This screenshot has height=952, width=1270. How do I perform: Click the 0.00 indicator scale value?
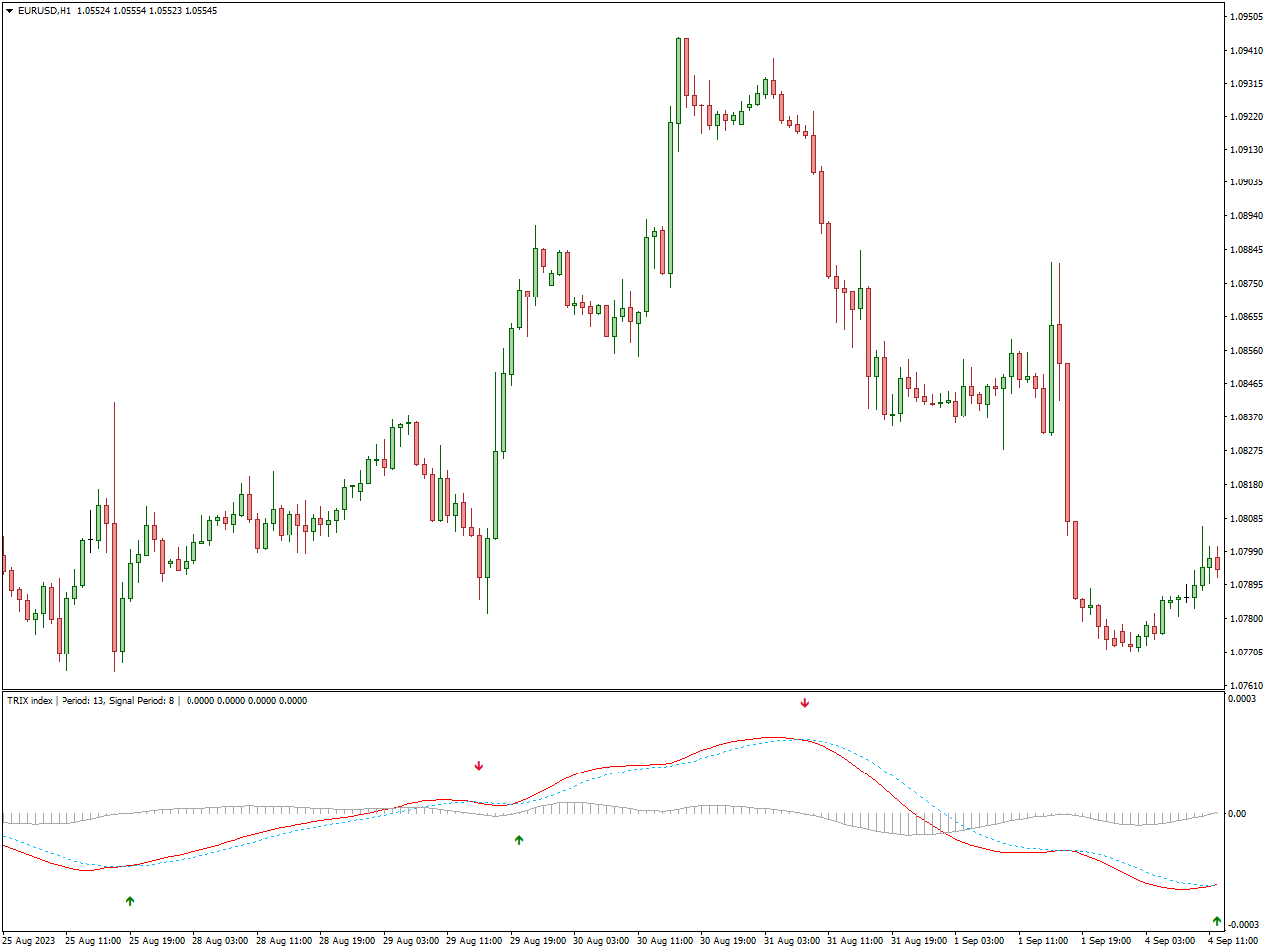click(x=1237, y=814)
